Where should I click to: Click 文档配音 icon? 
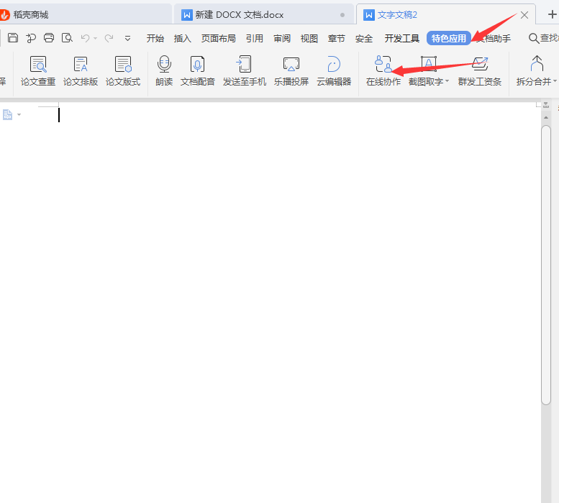[197, 71]
